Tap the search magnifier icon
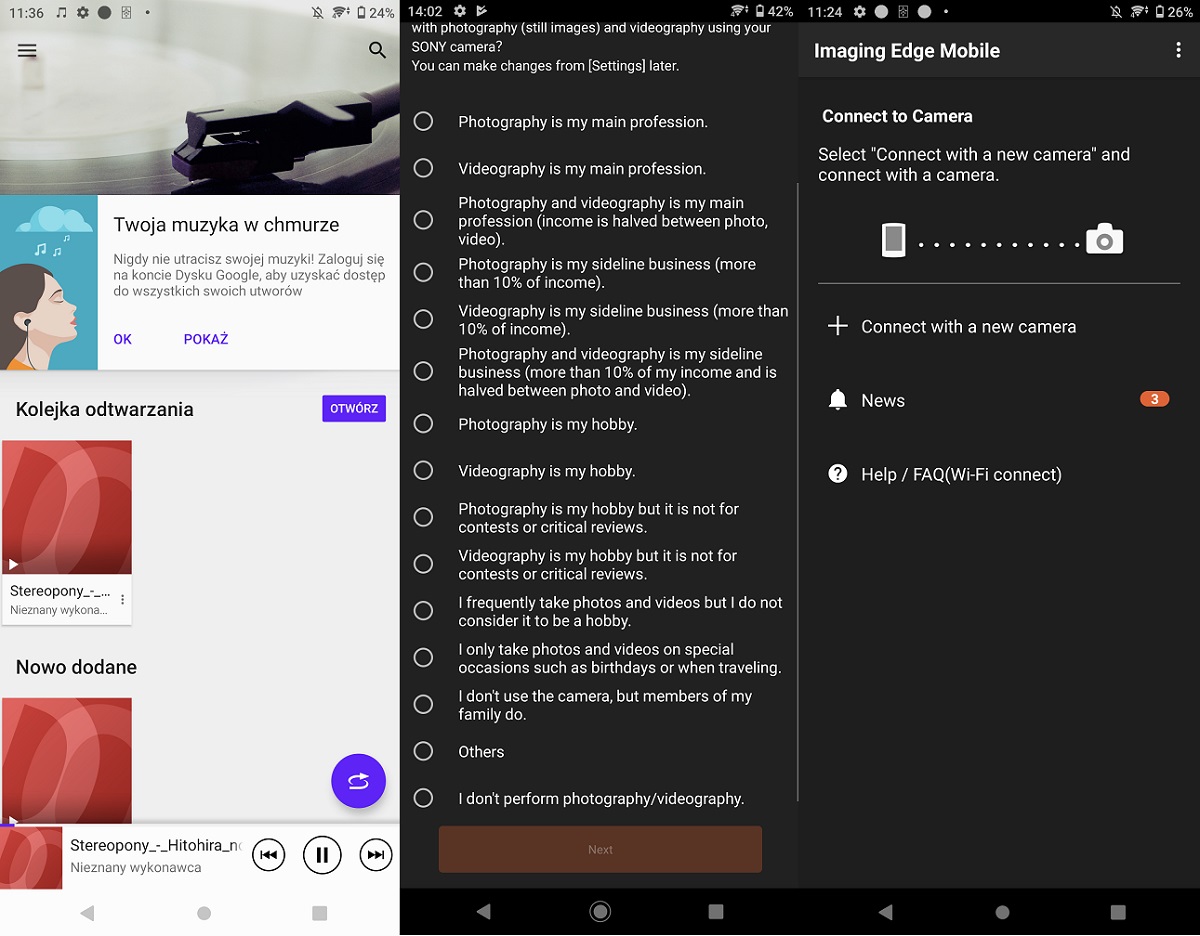 (x=377, y=50)
